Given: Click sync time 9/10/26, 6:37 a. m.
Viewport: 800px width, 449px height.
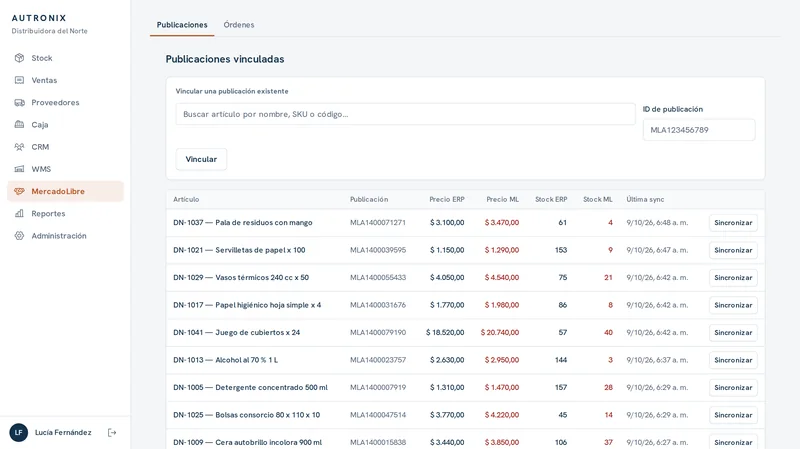Looking at the screenshot, I should [657, 360].
